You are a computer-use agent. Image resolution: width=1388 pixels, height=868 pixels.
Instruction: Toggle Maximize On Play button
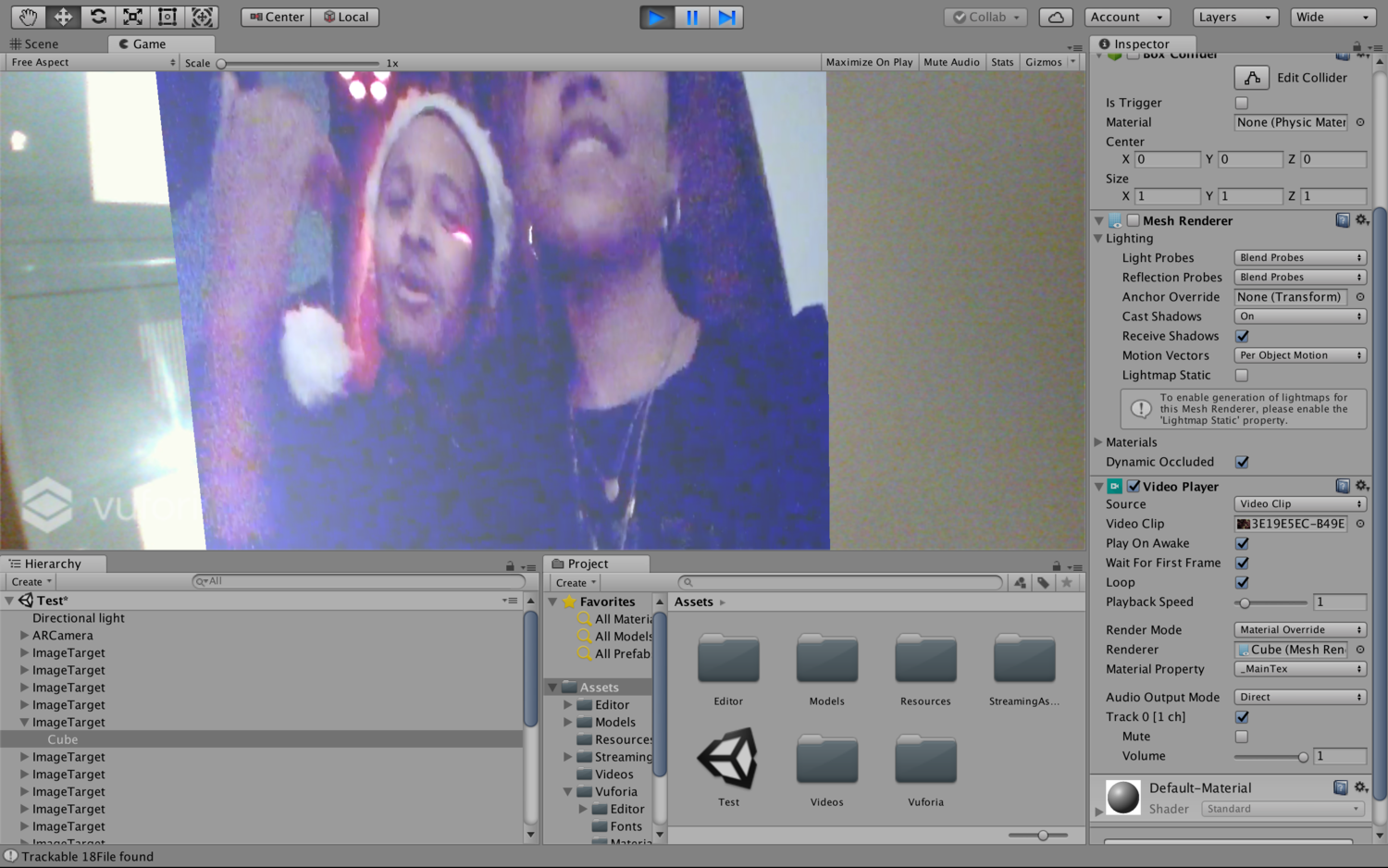click(x=869, y=62)
